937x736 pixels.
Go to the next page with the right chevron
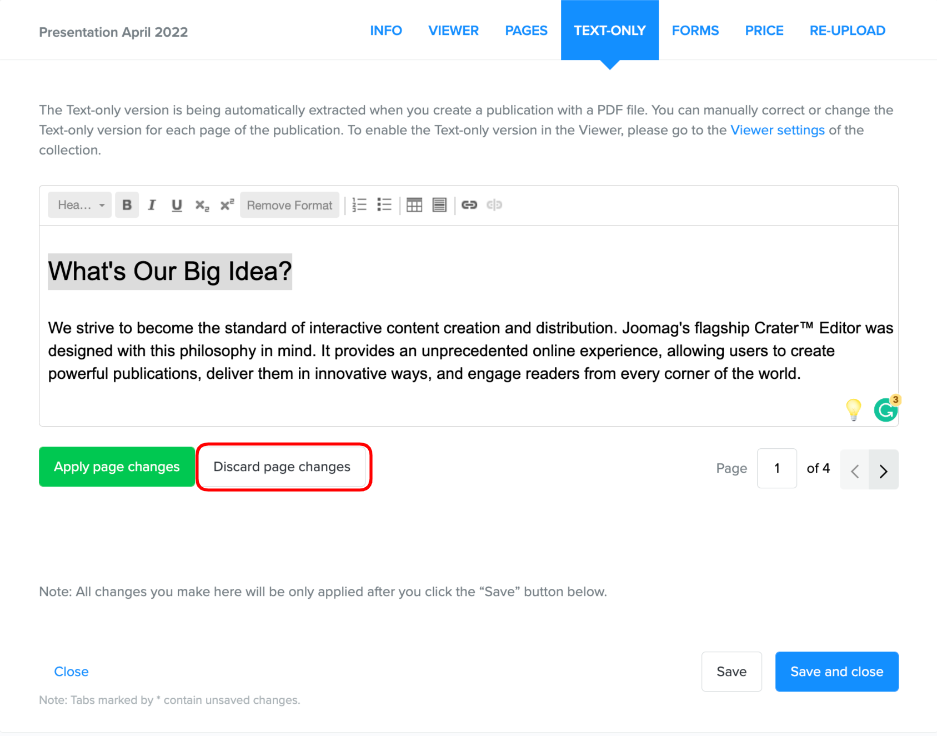(x=883, y=469)
